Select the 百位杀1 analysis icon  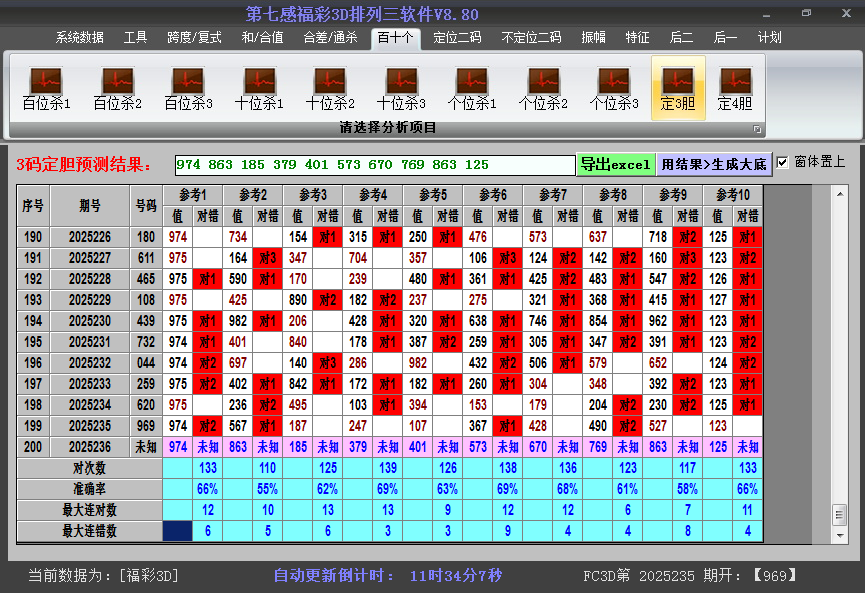pos(46,88)
